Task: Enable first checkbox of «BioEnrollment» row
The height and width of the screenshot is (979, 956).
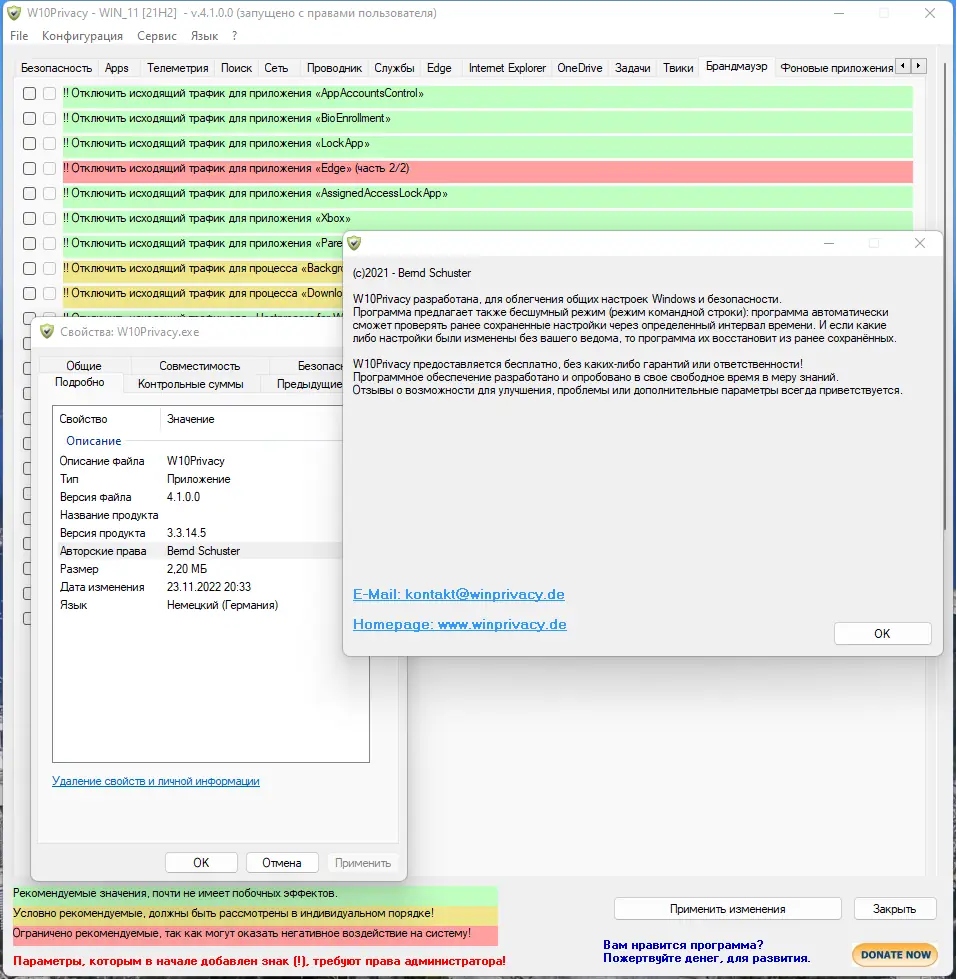Action: tap(29, 119)
